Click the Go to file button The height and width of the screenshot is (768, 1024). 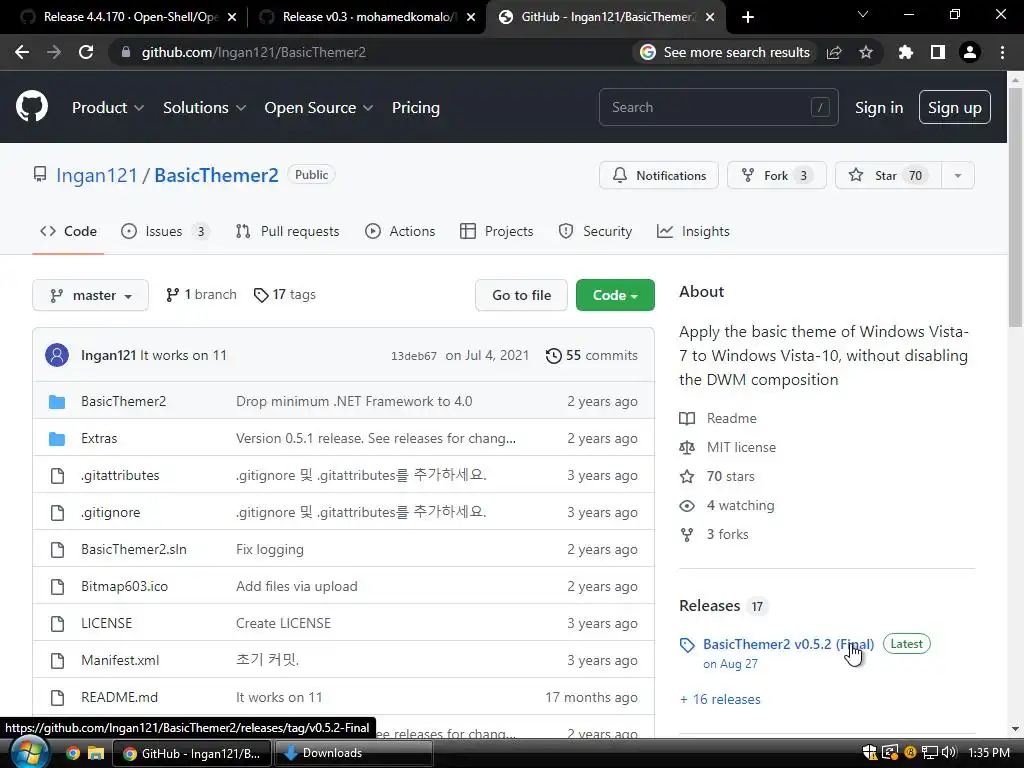521,295
